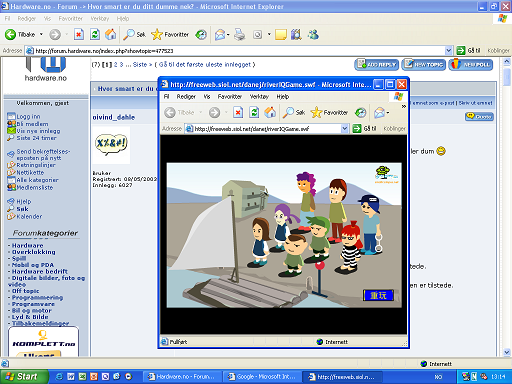Click the blue restart button in game
This screenshot has height=384, width=512.
378,295
